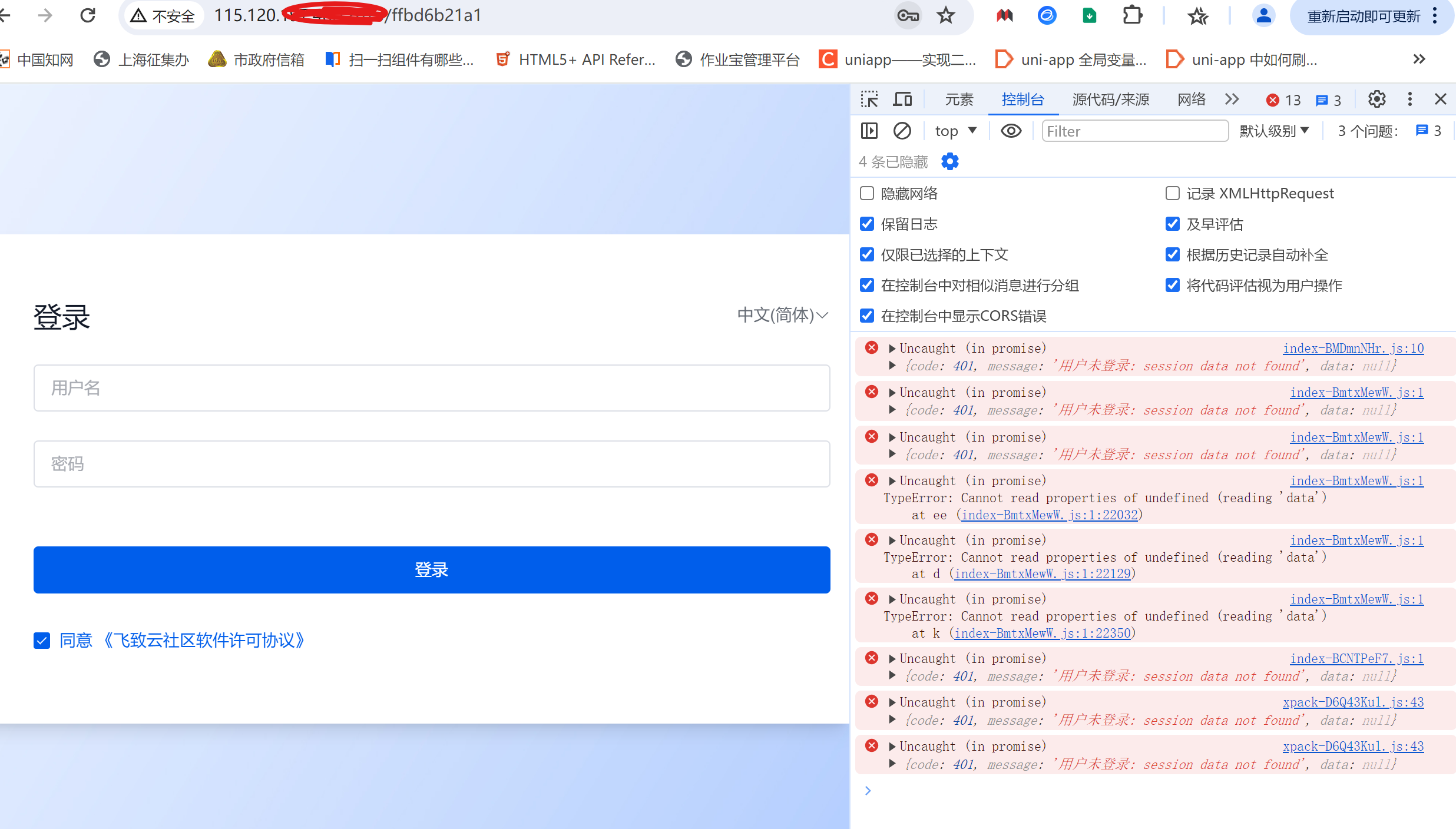
Task: Switch to the 控制台 tab
Action: pos(1022,99)
